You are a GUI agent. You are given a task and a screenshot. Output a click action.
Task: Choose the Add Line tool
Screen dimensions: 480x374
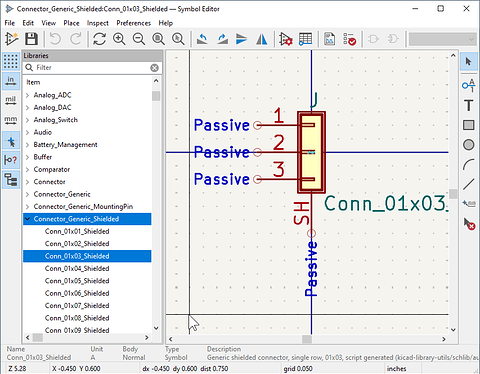coord(469,184)
